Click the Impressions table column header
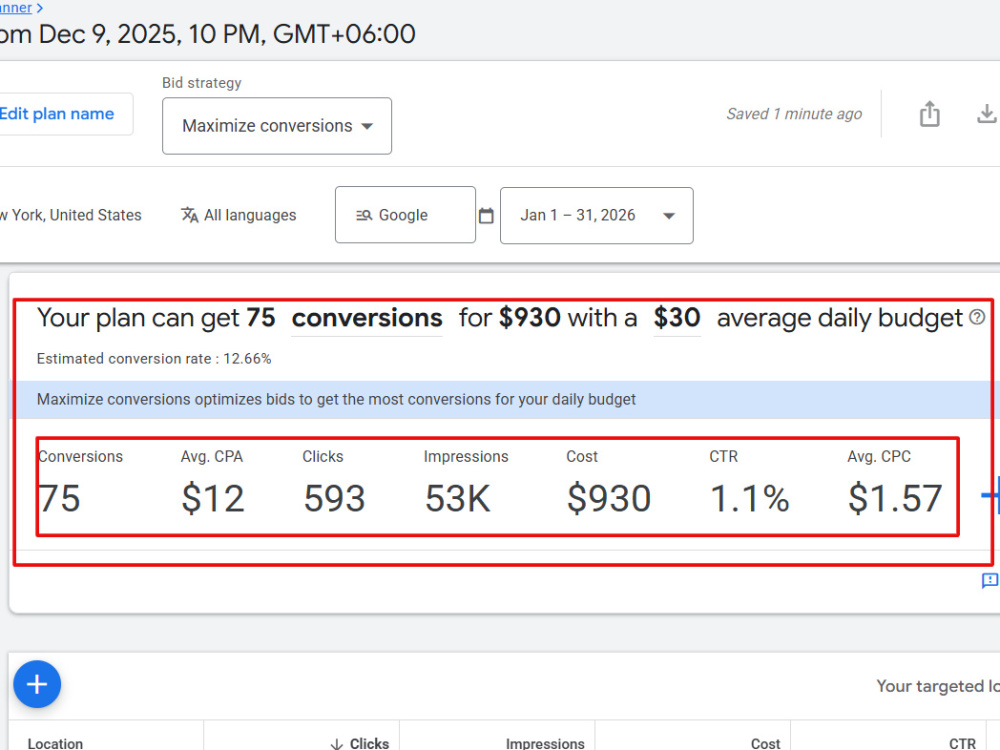 coord(545,743)
